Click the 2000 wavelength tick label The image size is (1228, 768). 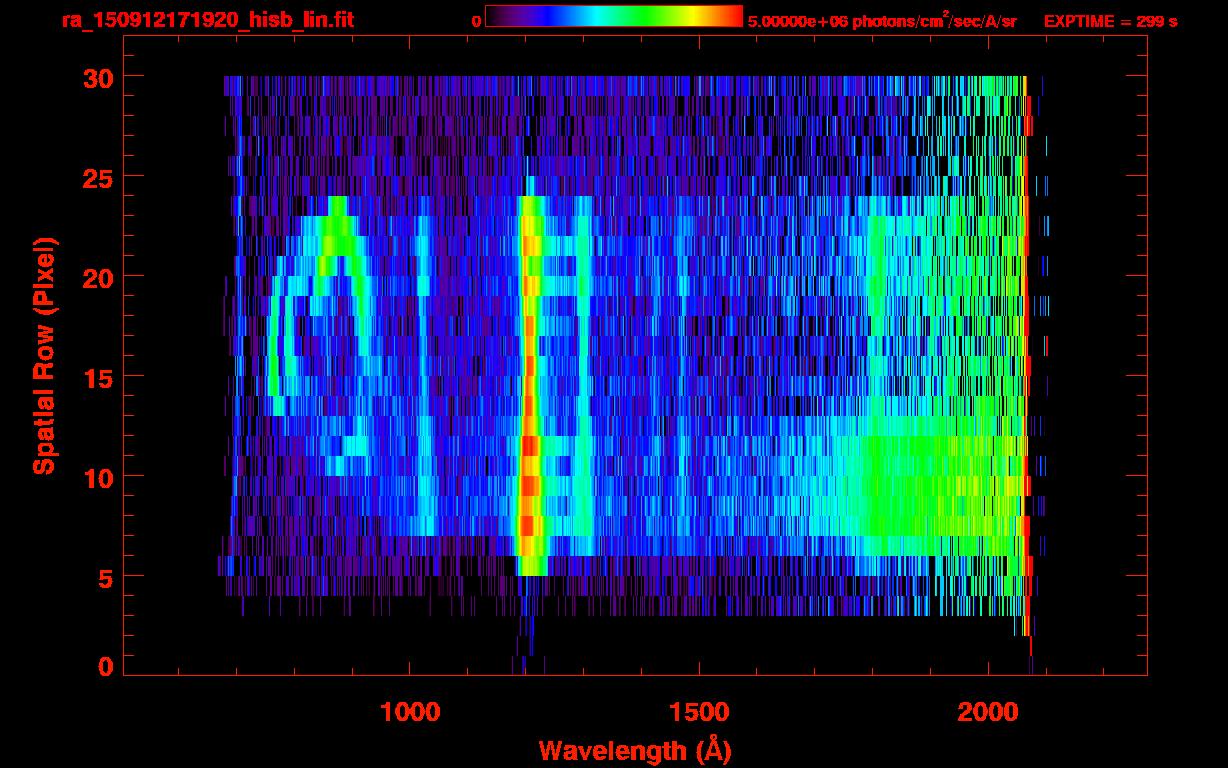[988, 712]
